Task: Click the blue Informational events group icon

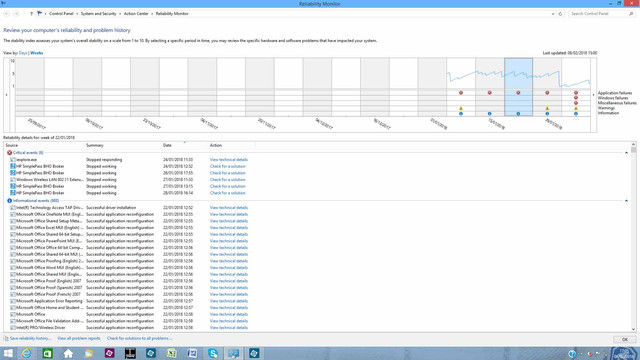Action: point(9,201)
